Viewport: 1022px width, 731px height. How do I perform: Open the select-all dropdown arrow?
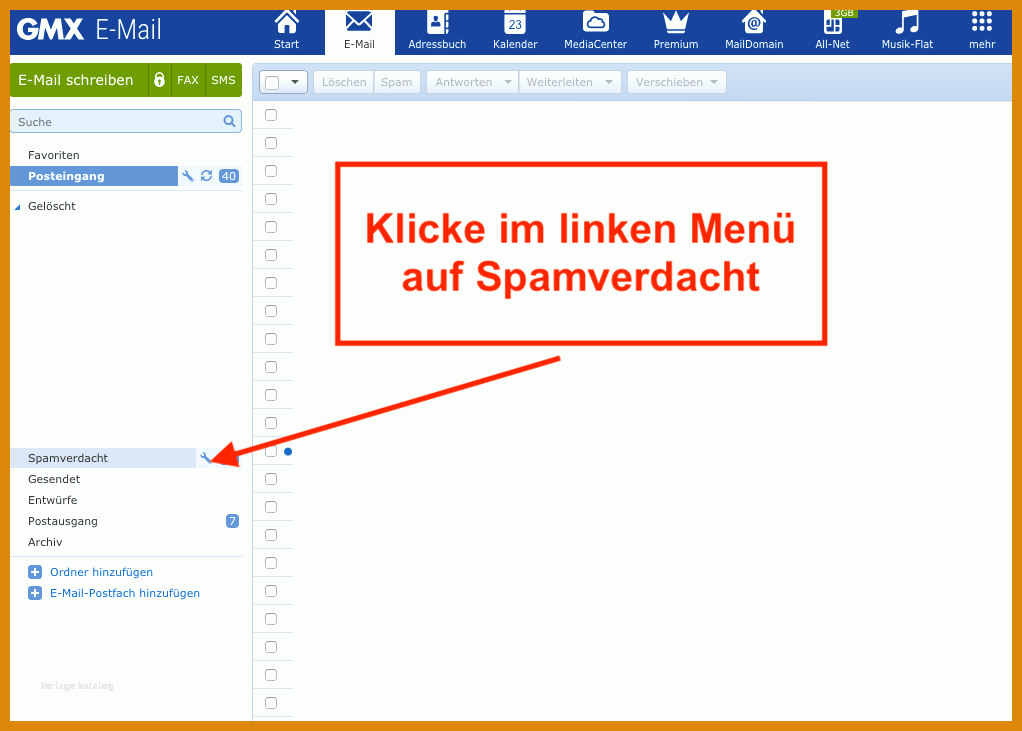[x=295, y=82]
